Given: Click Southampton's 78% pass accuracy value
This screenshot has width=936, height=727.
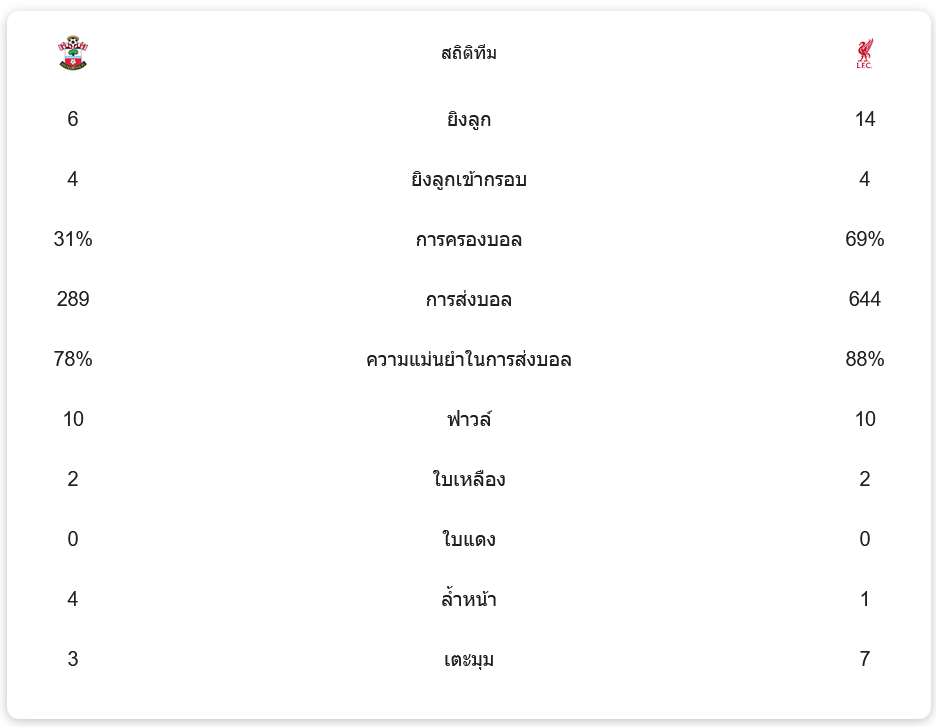Looking at the screenshot, I should coord(73,359).
